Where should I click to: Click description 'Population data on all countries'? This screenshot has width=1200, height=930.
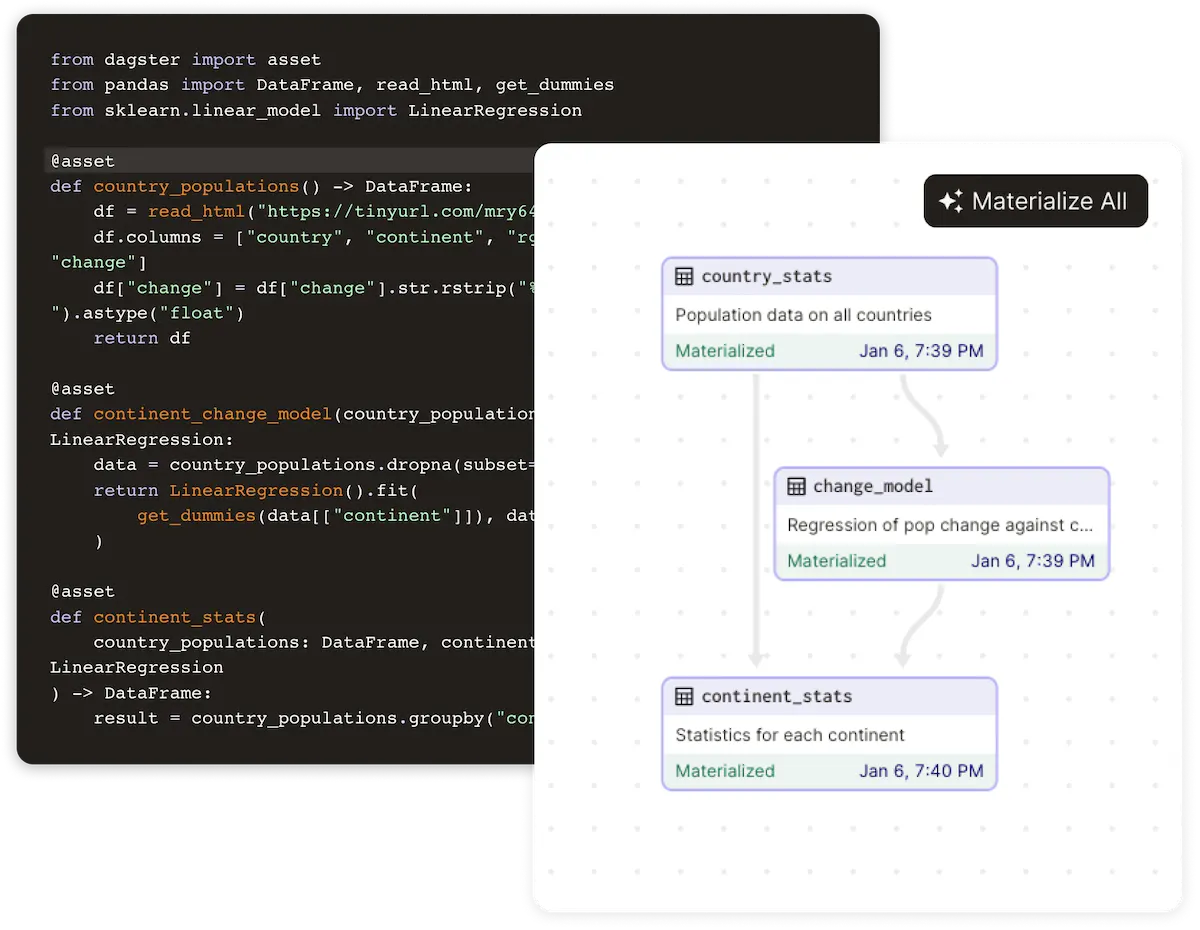tap(803, 315)
